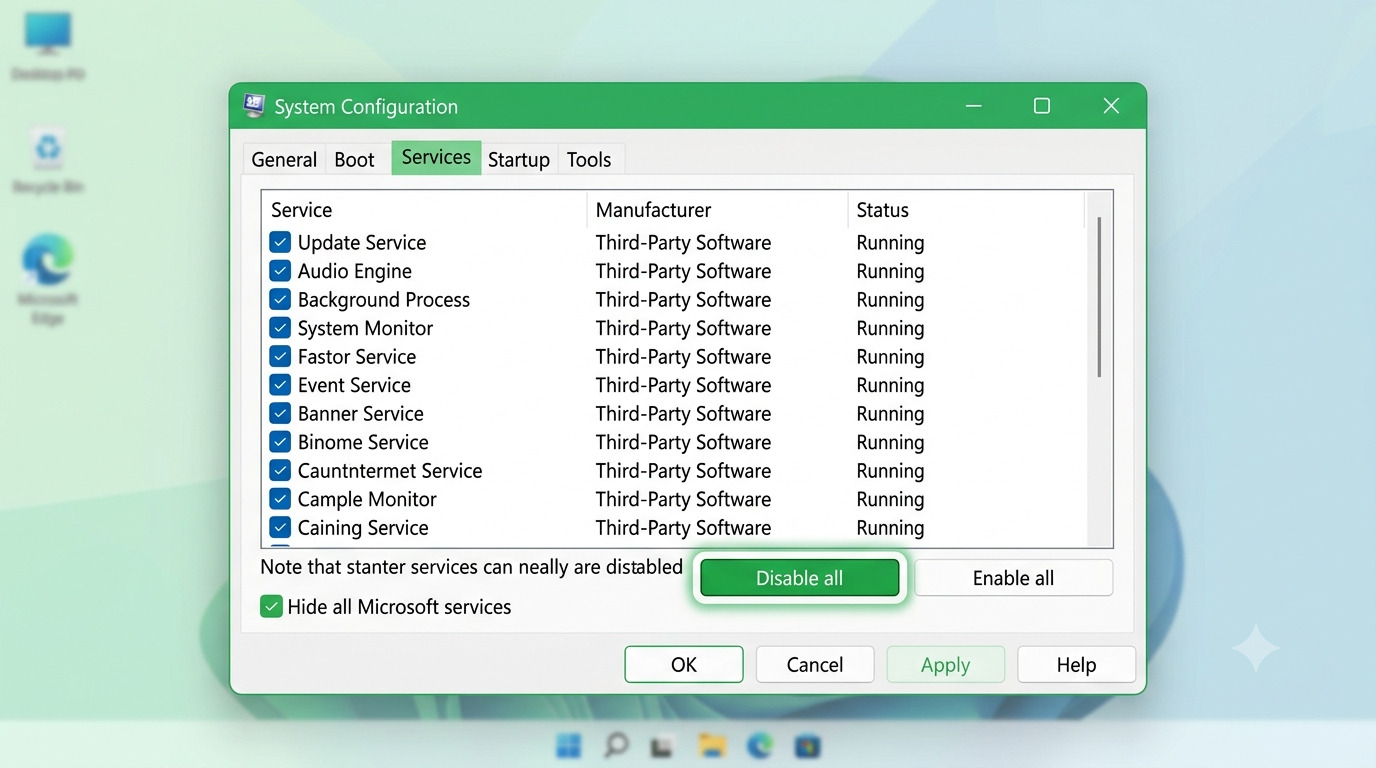Click the System Configuration title bar icon
This screenshot has height=768, width=1376.
click(x=254, y=106)
